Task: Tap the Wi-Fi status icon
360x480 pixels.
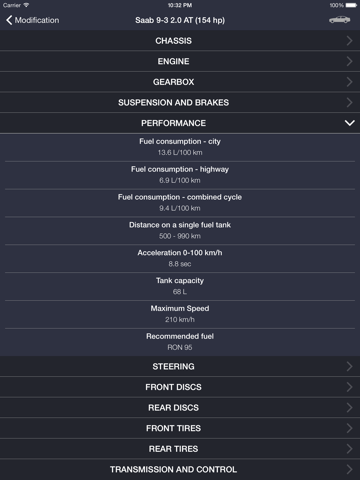Action: (x=26, y=5)
